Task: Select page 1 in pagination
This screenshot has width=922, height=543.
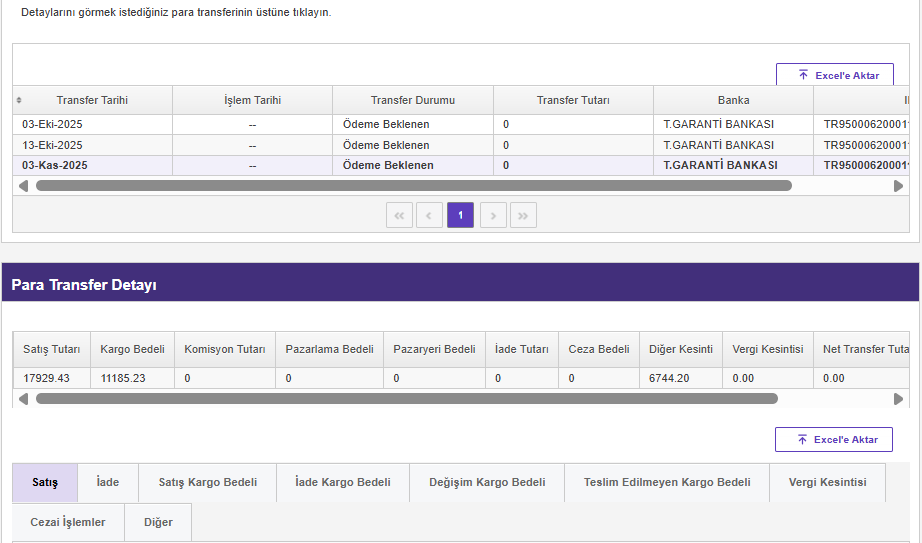Action: [x=461, y=215]
